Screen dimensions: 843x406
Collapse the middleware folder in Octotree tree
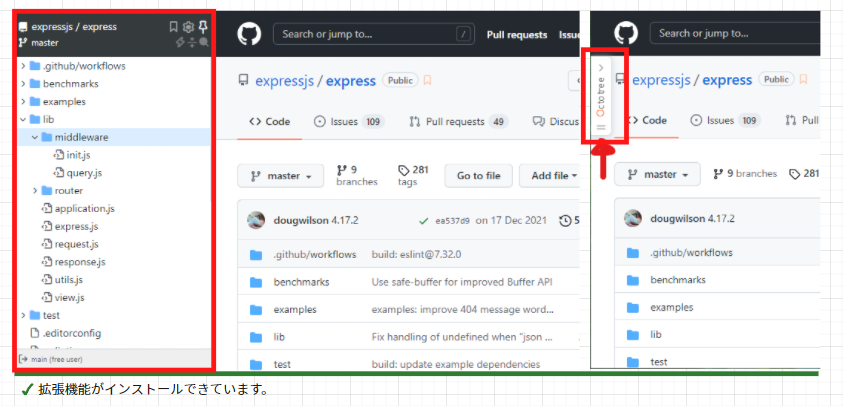click(x=35, y=137)
